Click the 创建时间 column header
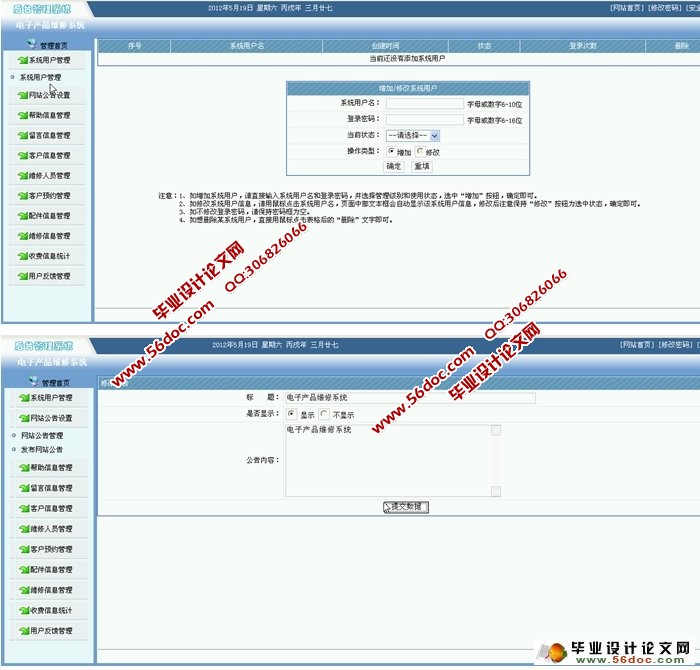Image resolution: width=700 pixels, height=670 pixels. [386, 46]
